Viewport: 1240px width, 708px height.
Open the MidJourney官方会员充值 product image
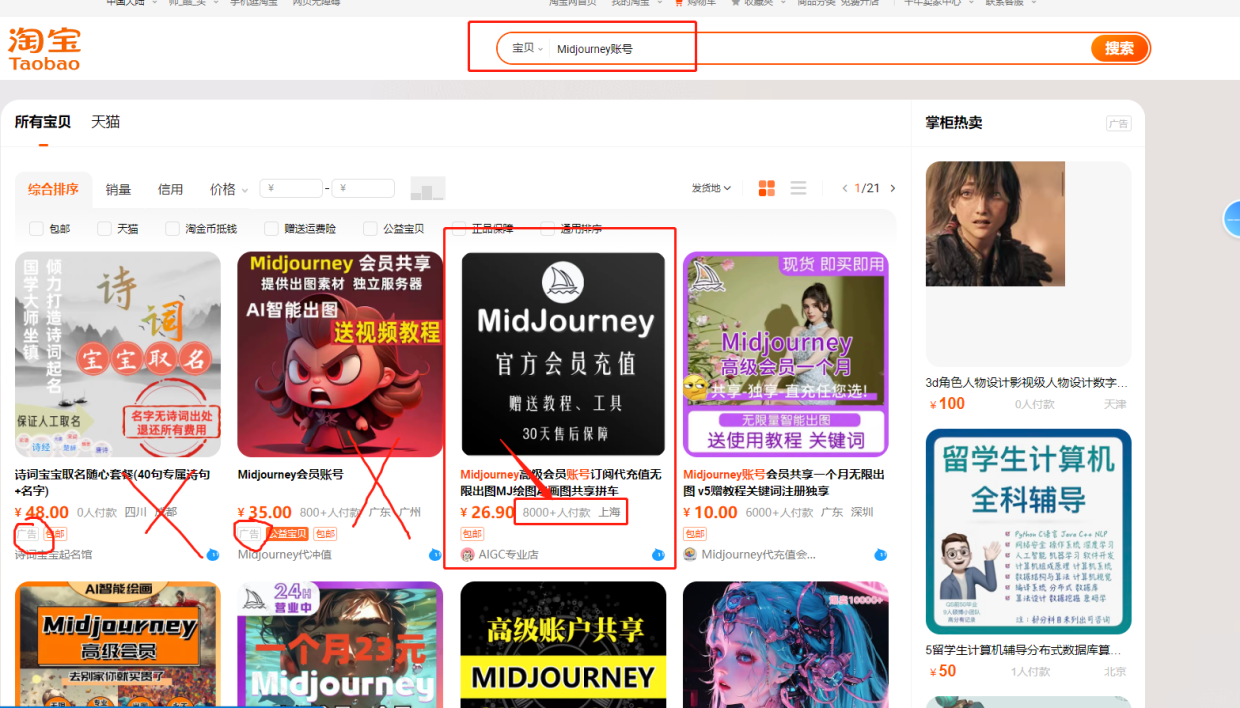click(x=563, y=354)
